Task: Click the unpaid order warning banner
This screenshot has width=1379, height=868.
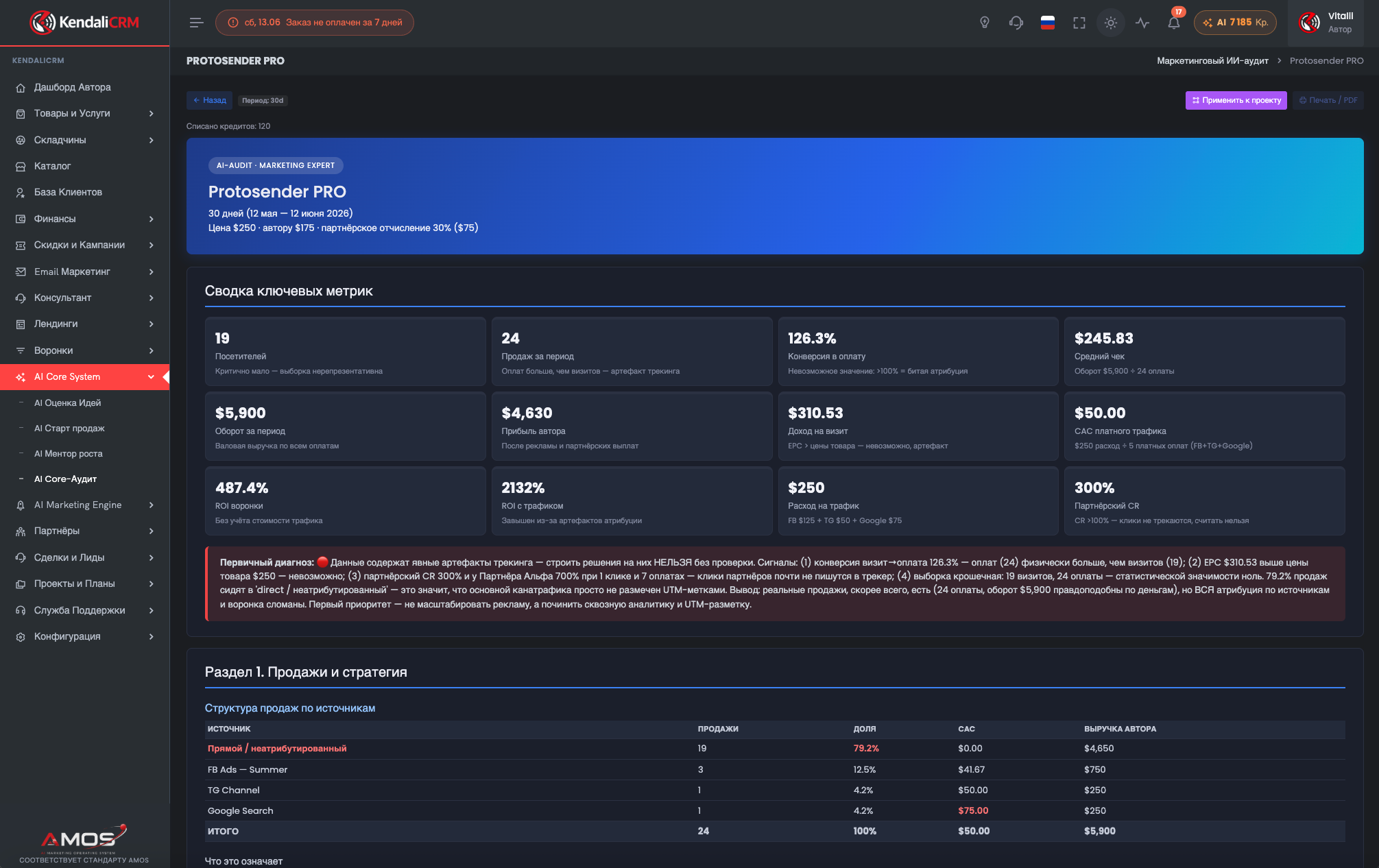Action: pyautogui.click(x=315, y=23)
